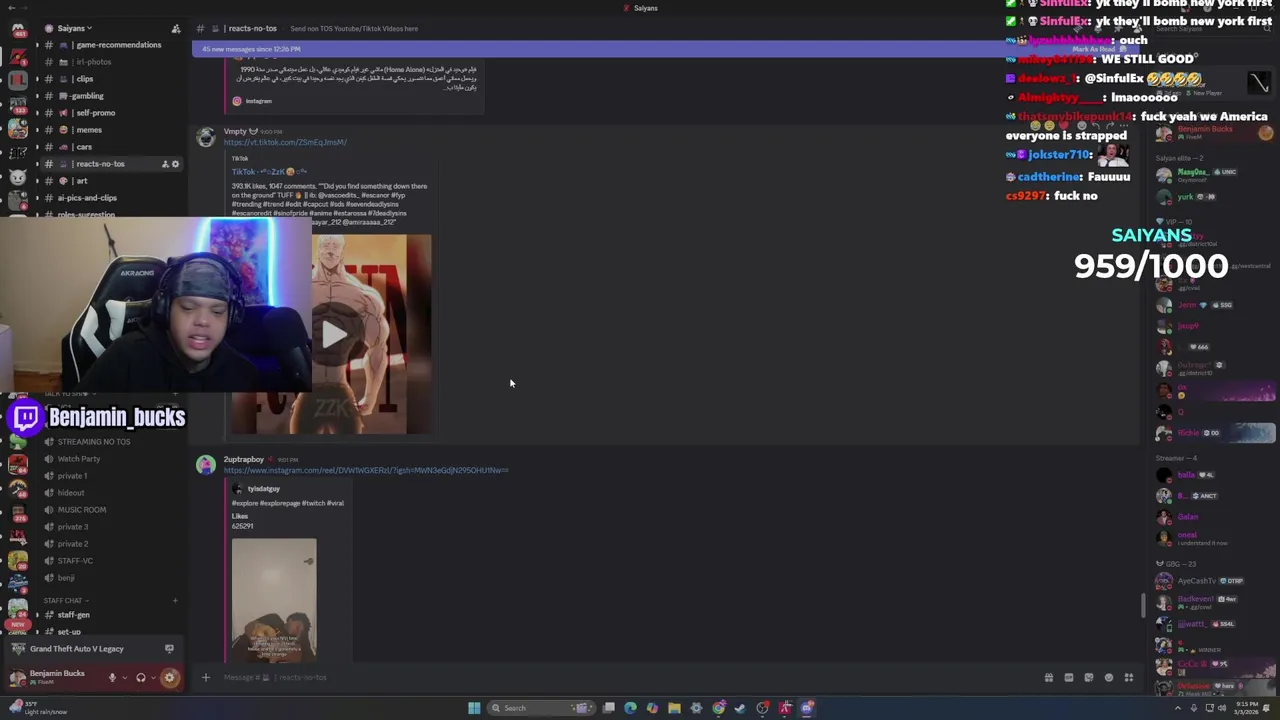The height and width of the screenshot is (720, 1280).
Task: Click Benjamin Bucks user panel avatar
Action: (17, 678)
